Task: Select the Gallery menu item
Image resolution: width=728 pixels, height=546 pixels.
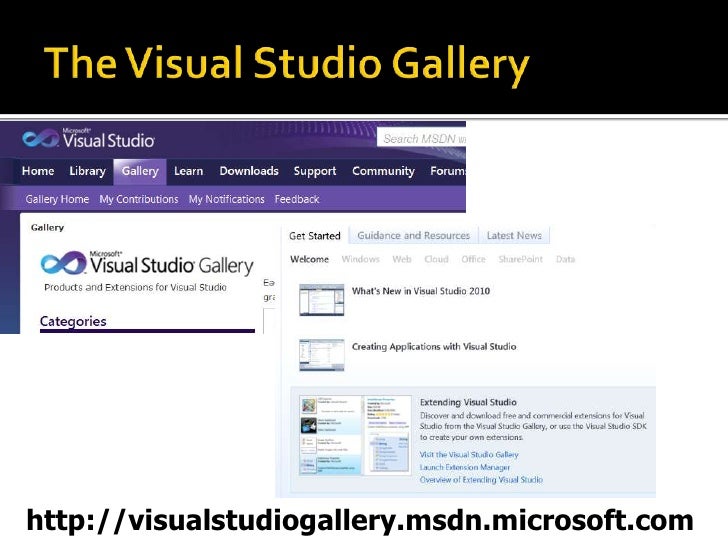Action: click(x=140, y=171)
